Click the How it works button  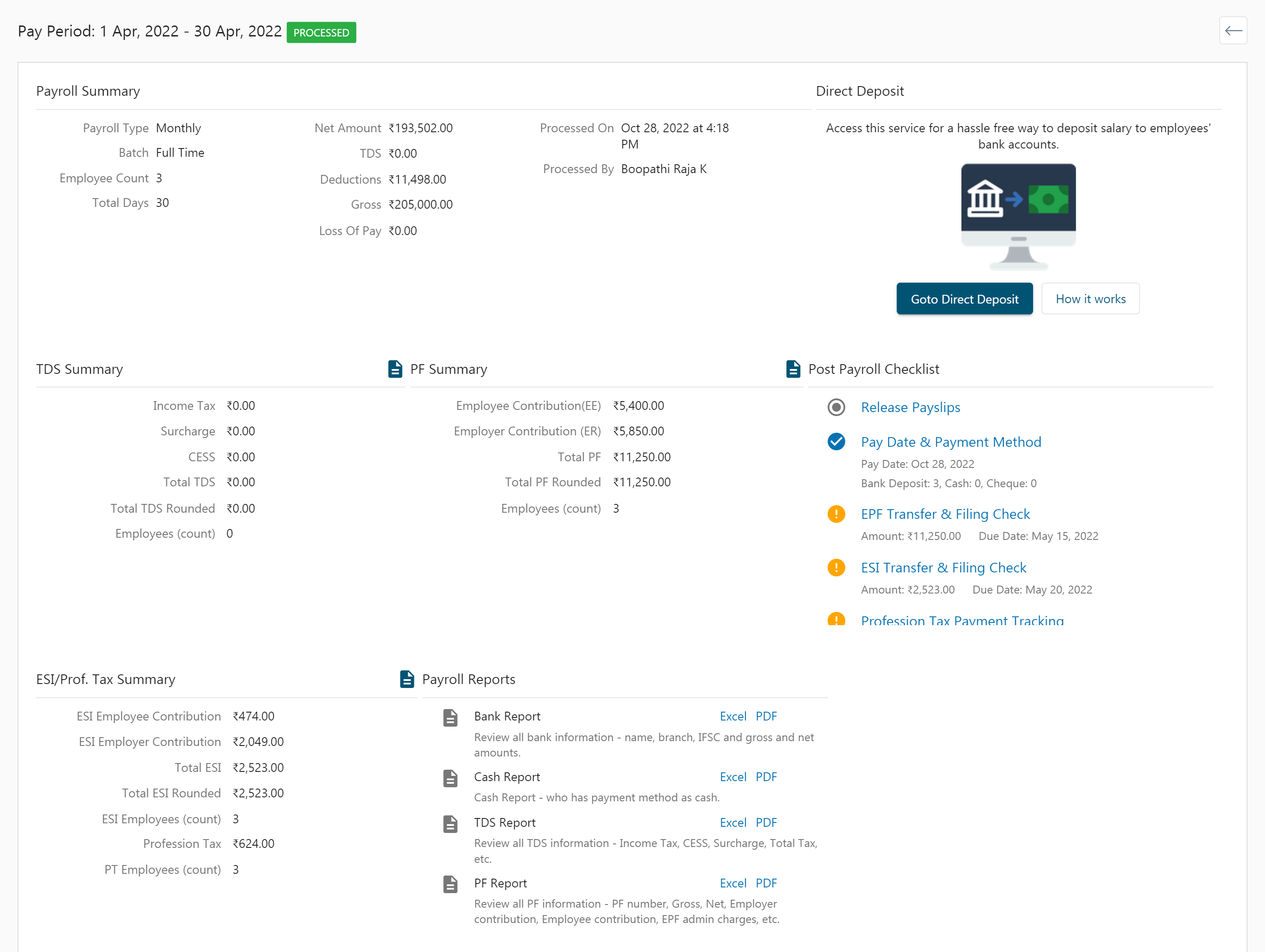coord(1090,299)
